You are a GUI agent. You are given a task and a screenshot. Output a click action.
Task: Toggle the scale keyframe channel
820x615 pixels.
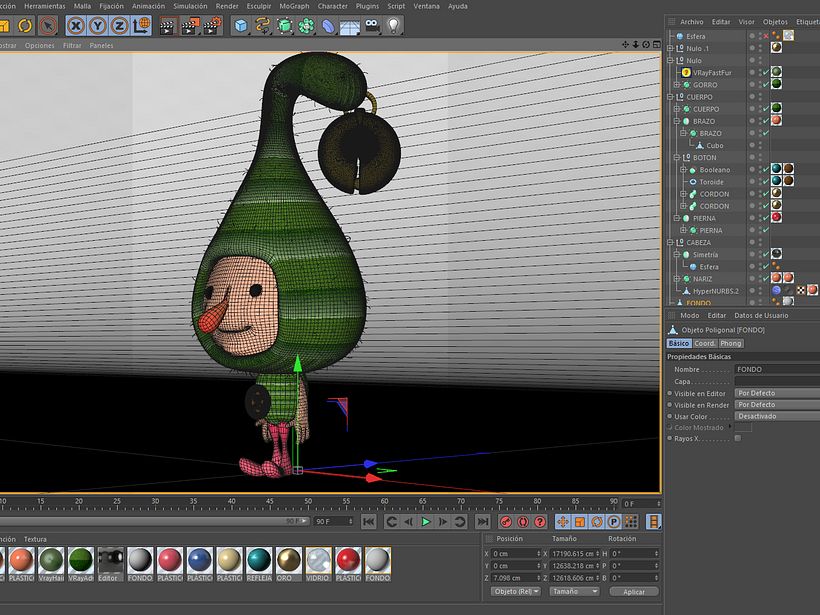tap(580, 521)
